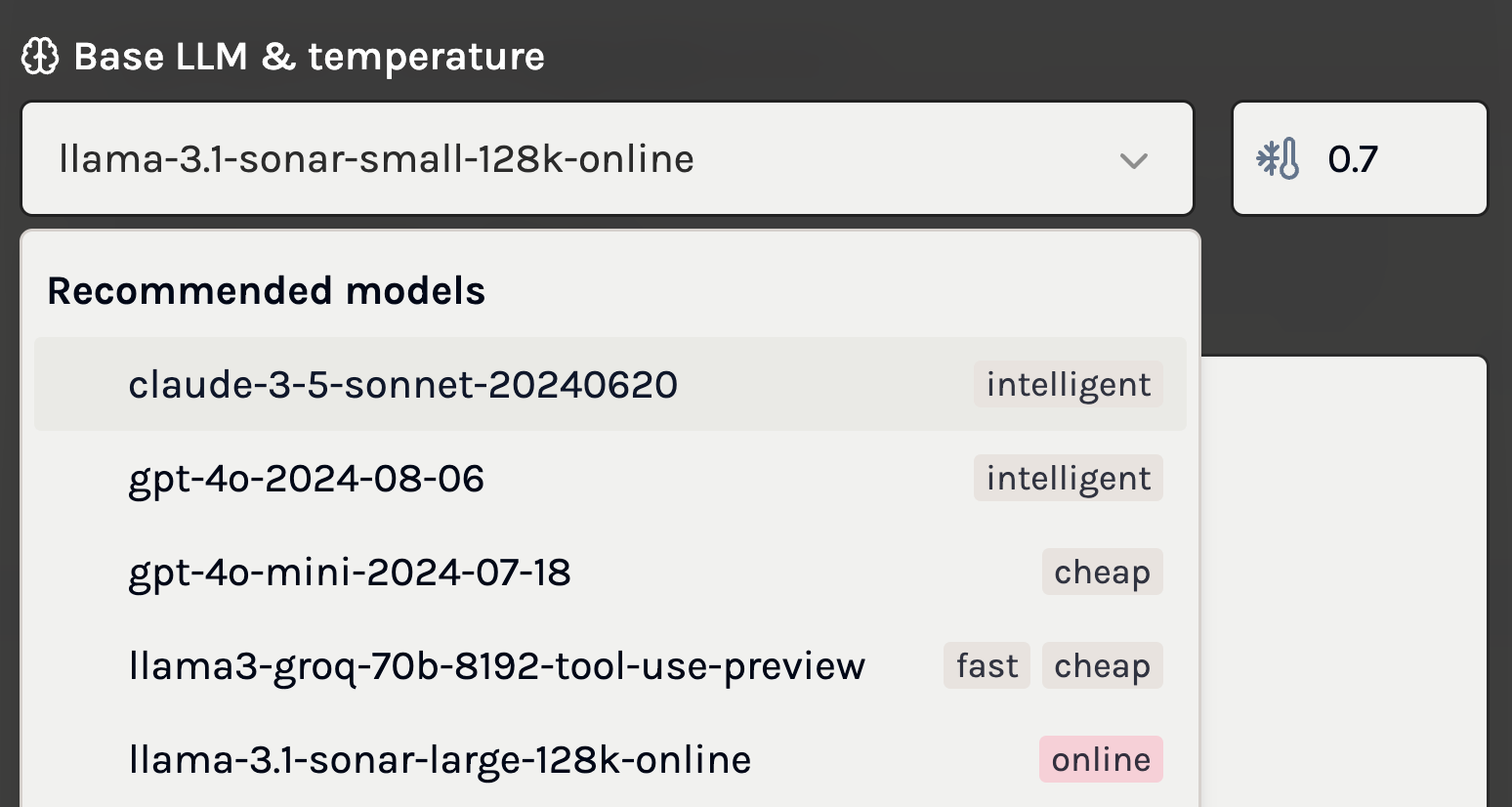Select llama3-groq-70b-8192-tool-use-preview option
The height and width of the screenshot is (807, 1512).
tap(496, 666)
